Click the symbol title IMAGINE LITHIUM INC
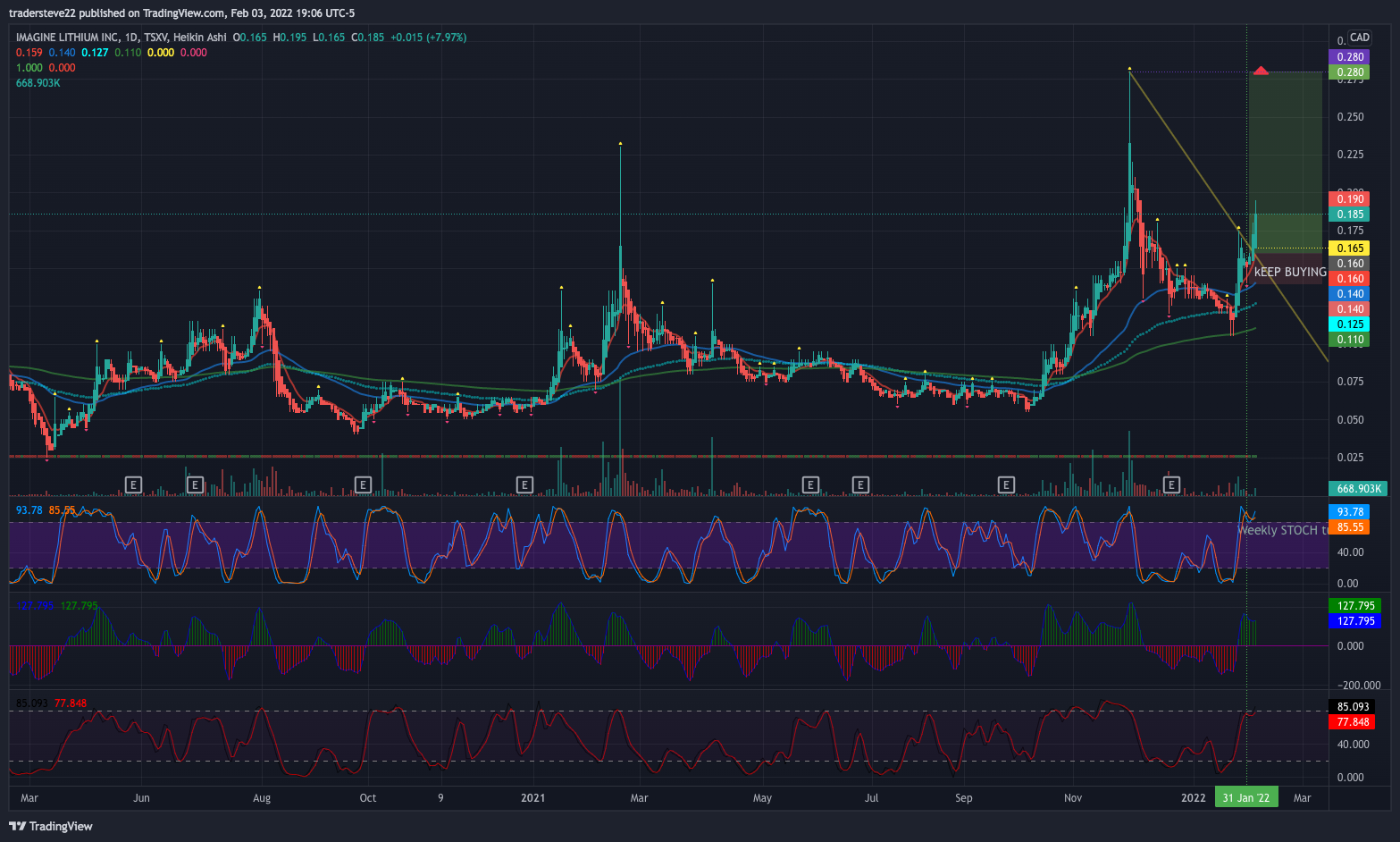The width and height of the screenshot is (1400, 842). point(67,38)
